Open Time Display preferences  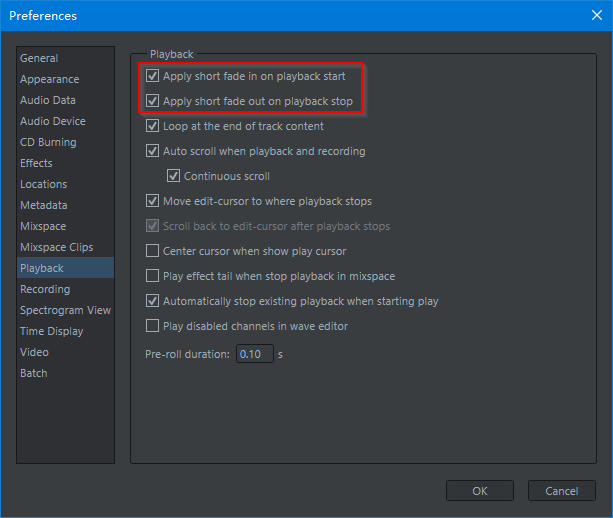(x=65, y=332)
